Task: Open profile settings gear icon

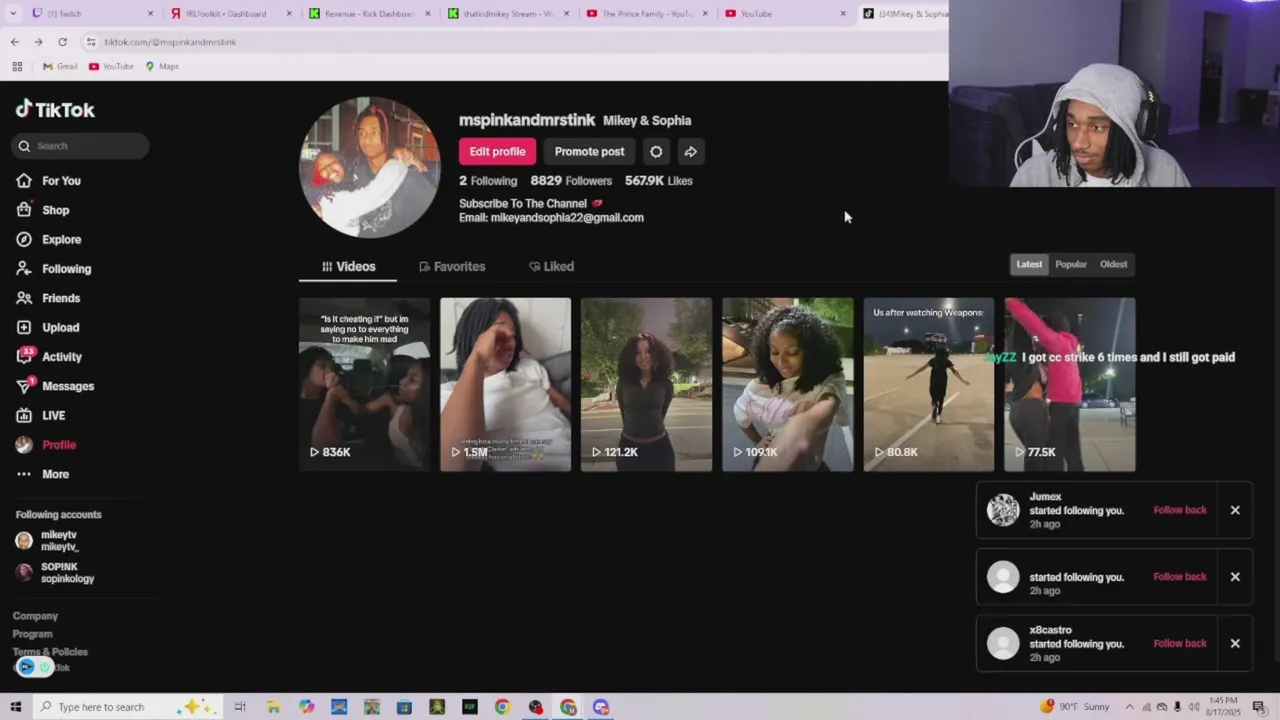Action: click(656, 152)
